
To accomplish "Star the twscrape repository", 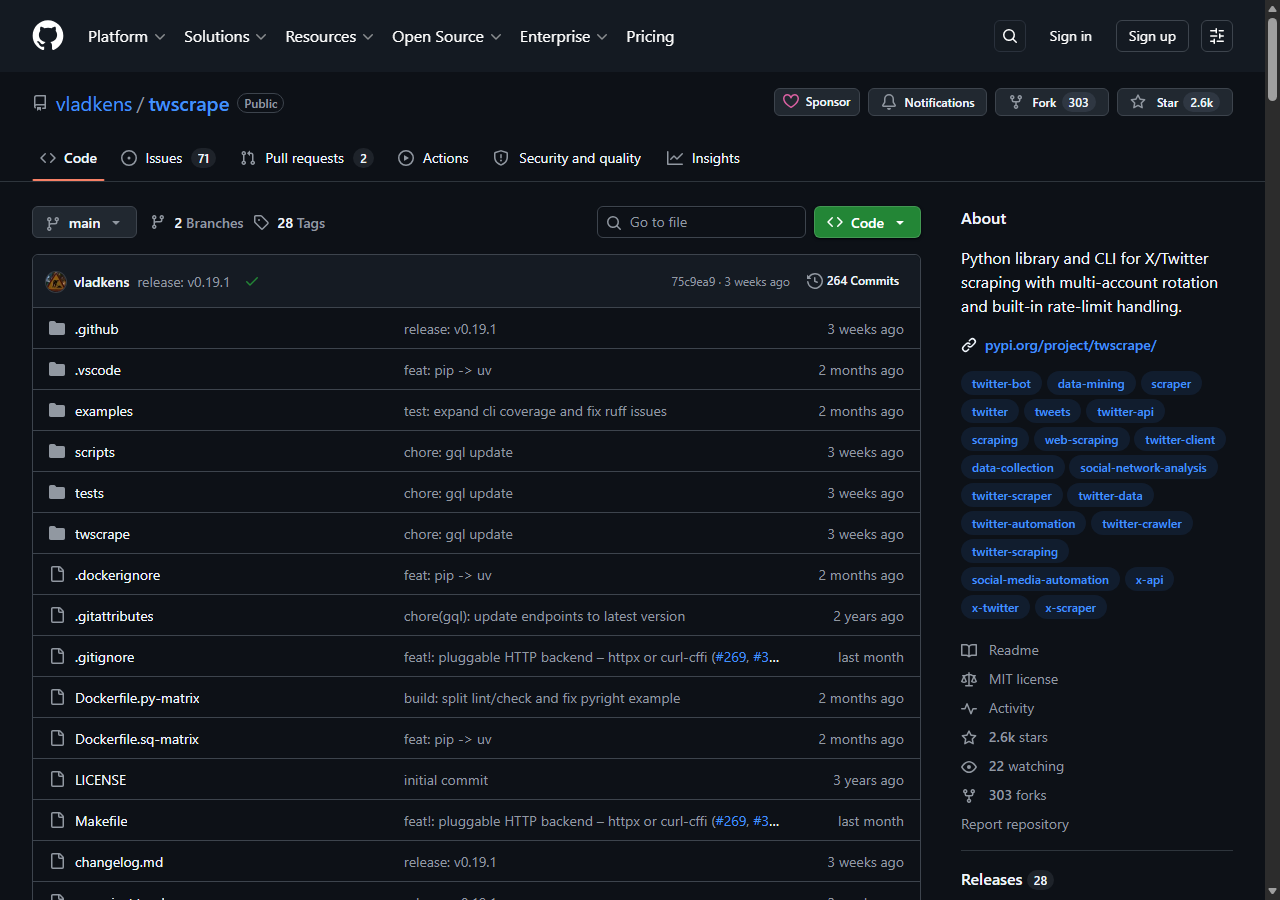I will coord(1175,102).
